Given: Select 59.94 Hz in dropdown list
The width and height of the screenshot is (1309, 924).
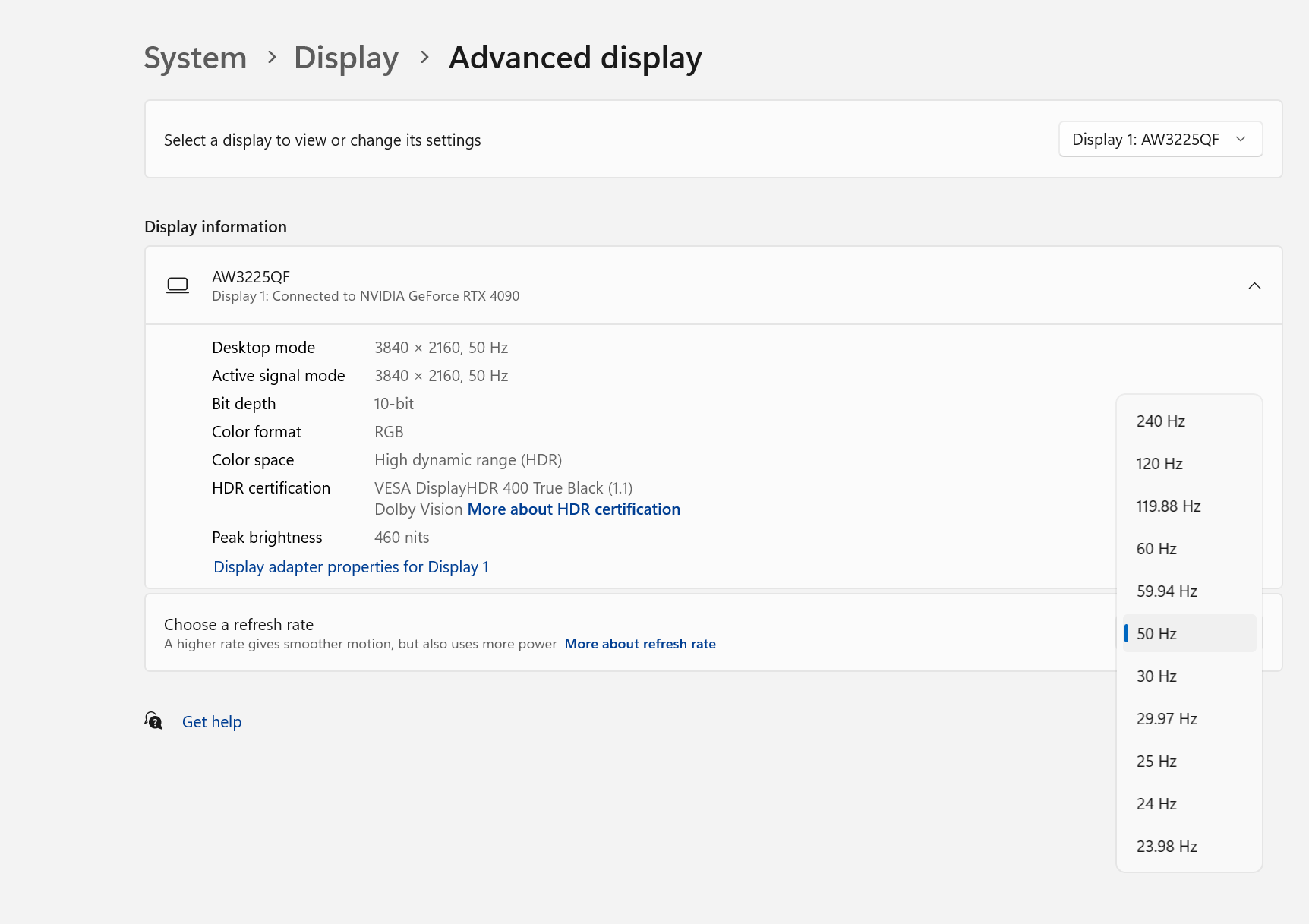Looking at the screenshot, I should pos(1166,591).
